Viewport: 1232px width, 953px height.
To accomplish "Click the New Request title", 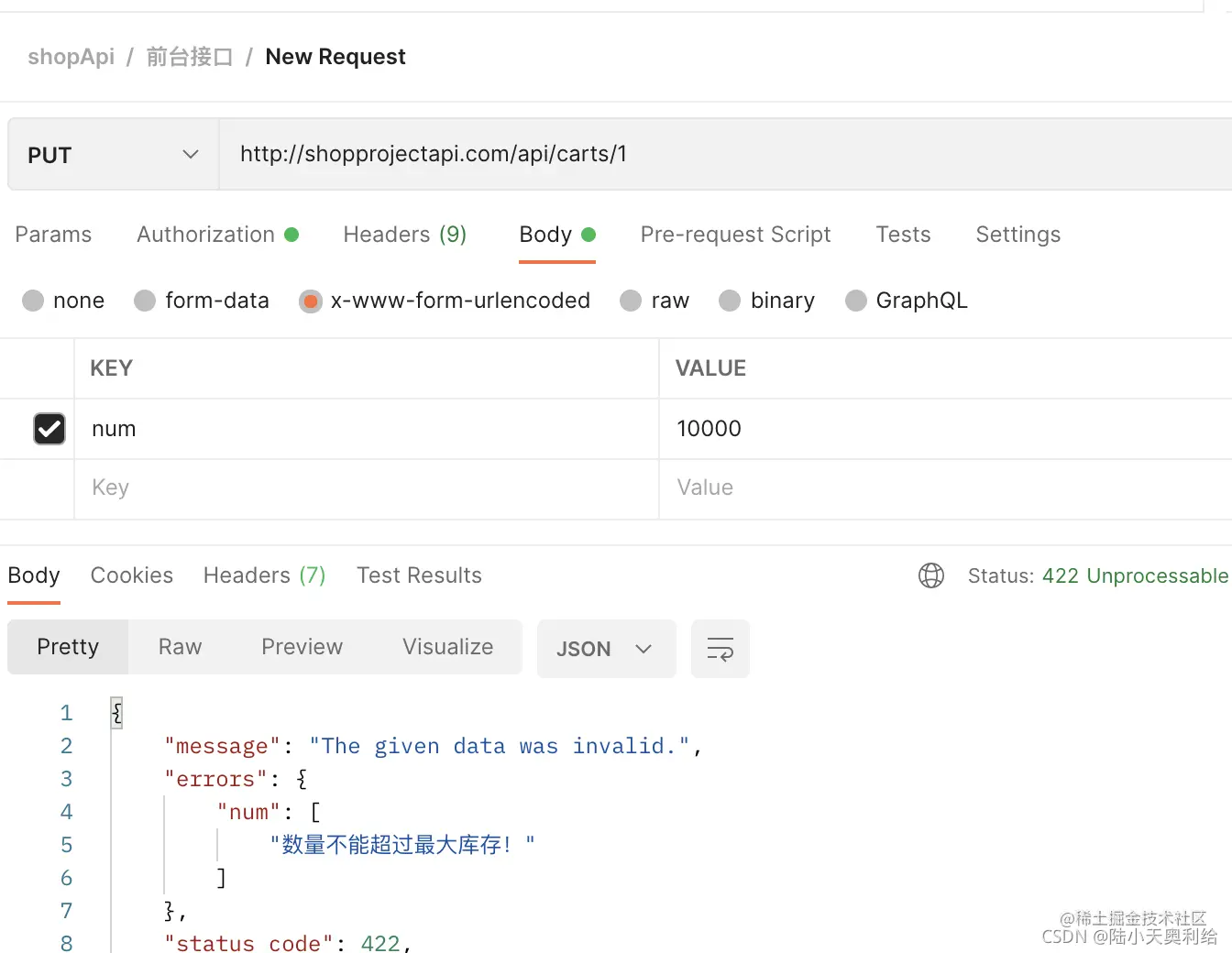I will coord(335,57).
